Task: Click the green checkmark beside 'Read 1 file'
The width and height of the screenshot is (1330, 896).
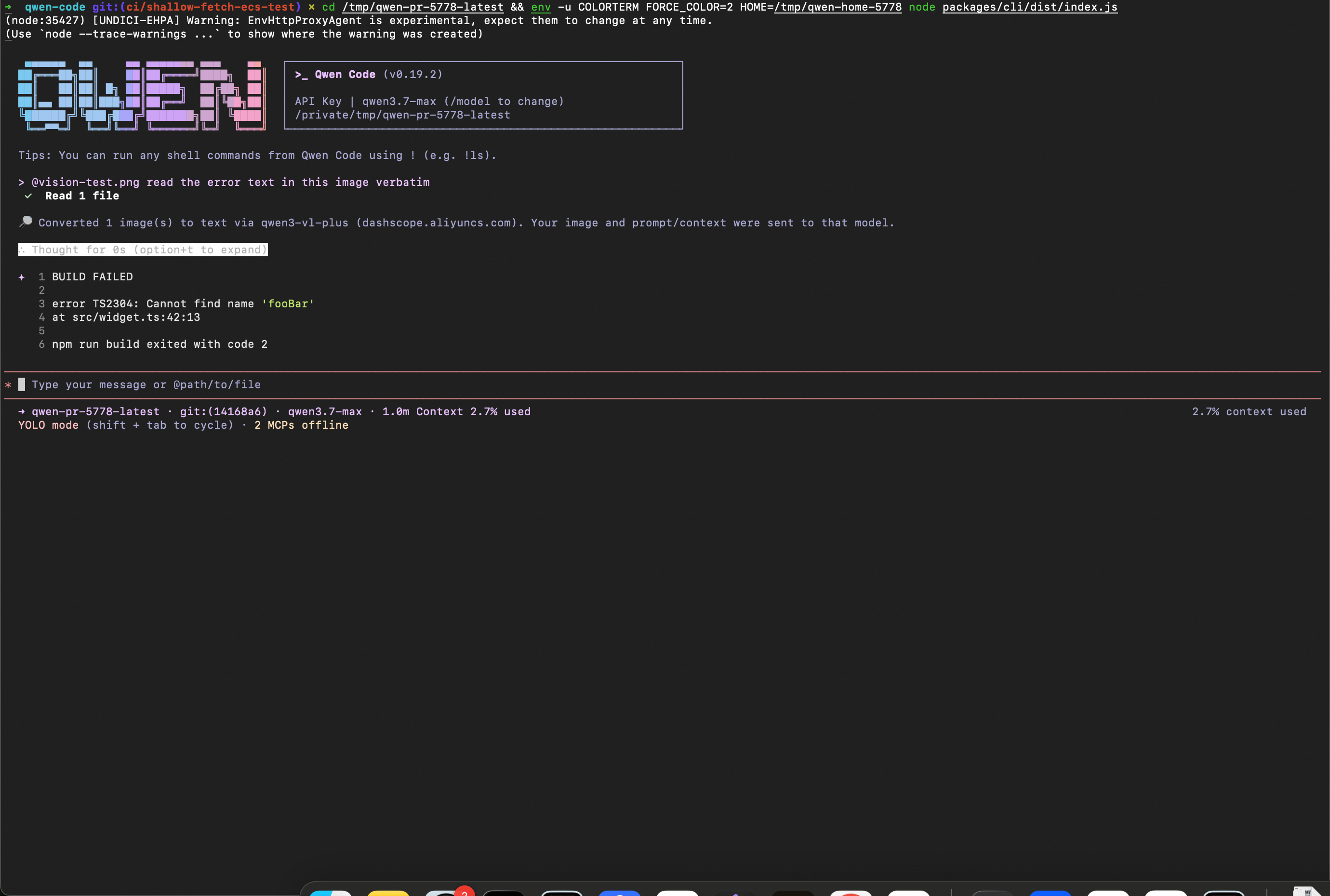Action: coord(28,196)
